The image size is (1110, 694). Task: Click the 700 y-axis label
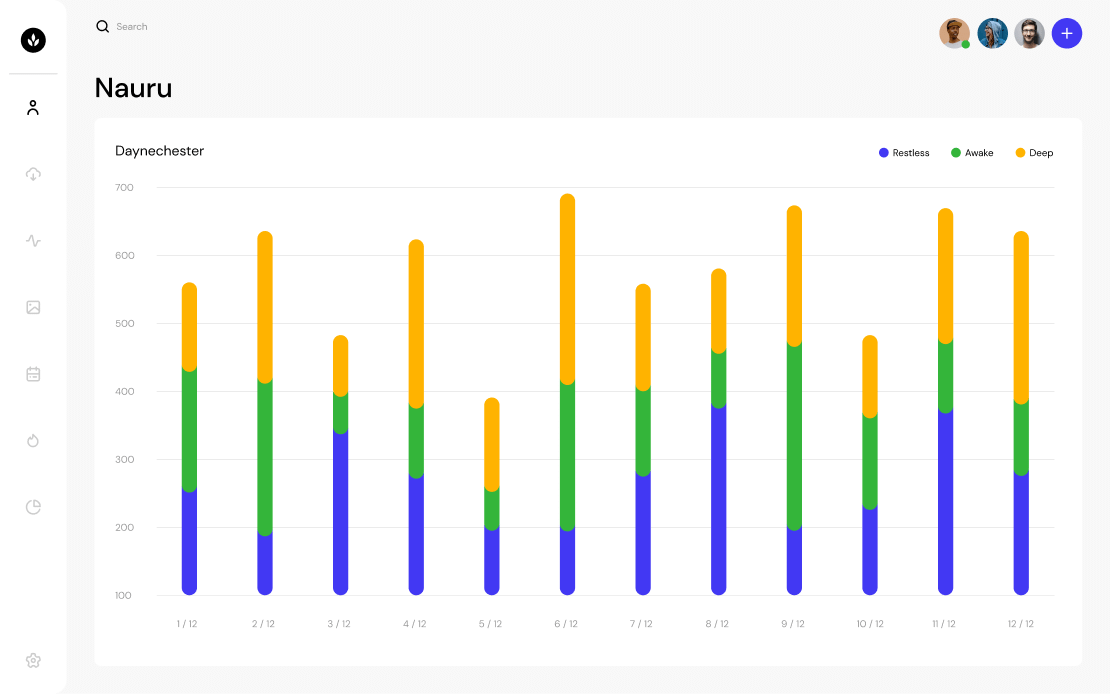124,188
